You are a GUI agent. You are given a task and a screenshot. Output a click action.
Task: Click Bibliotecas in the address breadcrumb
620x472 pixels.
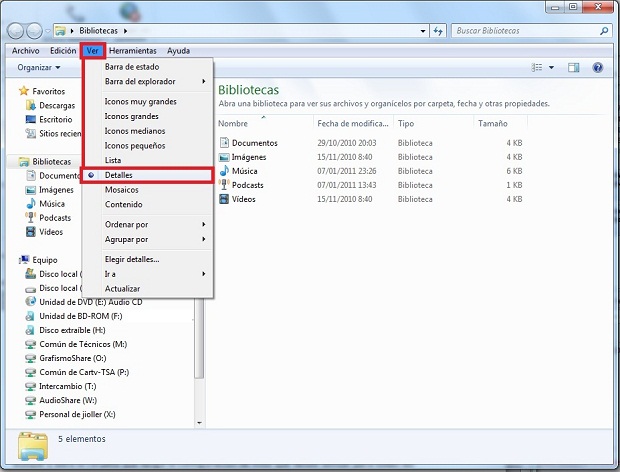(x=98, y=31)
